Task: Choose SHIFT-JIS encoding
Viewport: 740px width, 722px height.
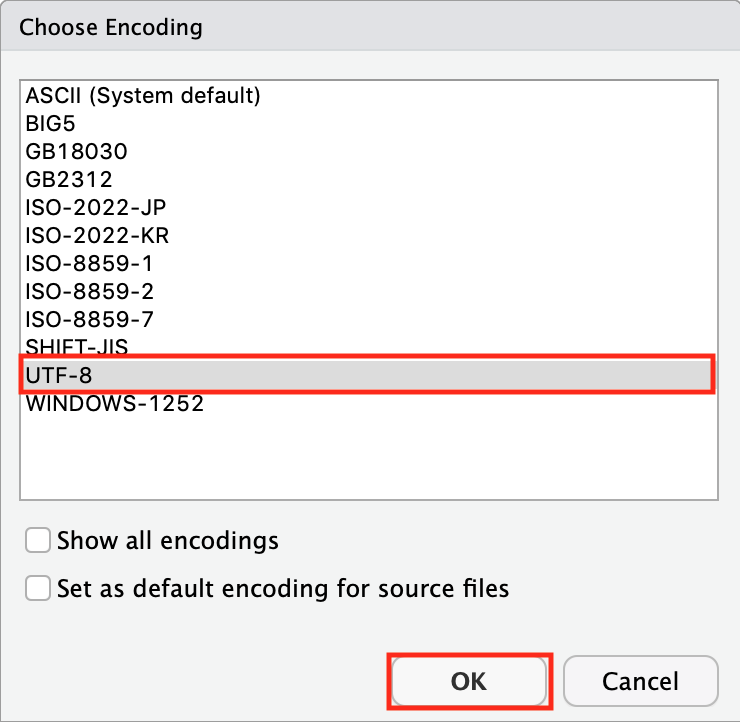Action: click(x=78, y=347)
